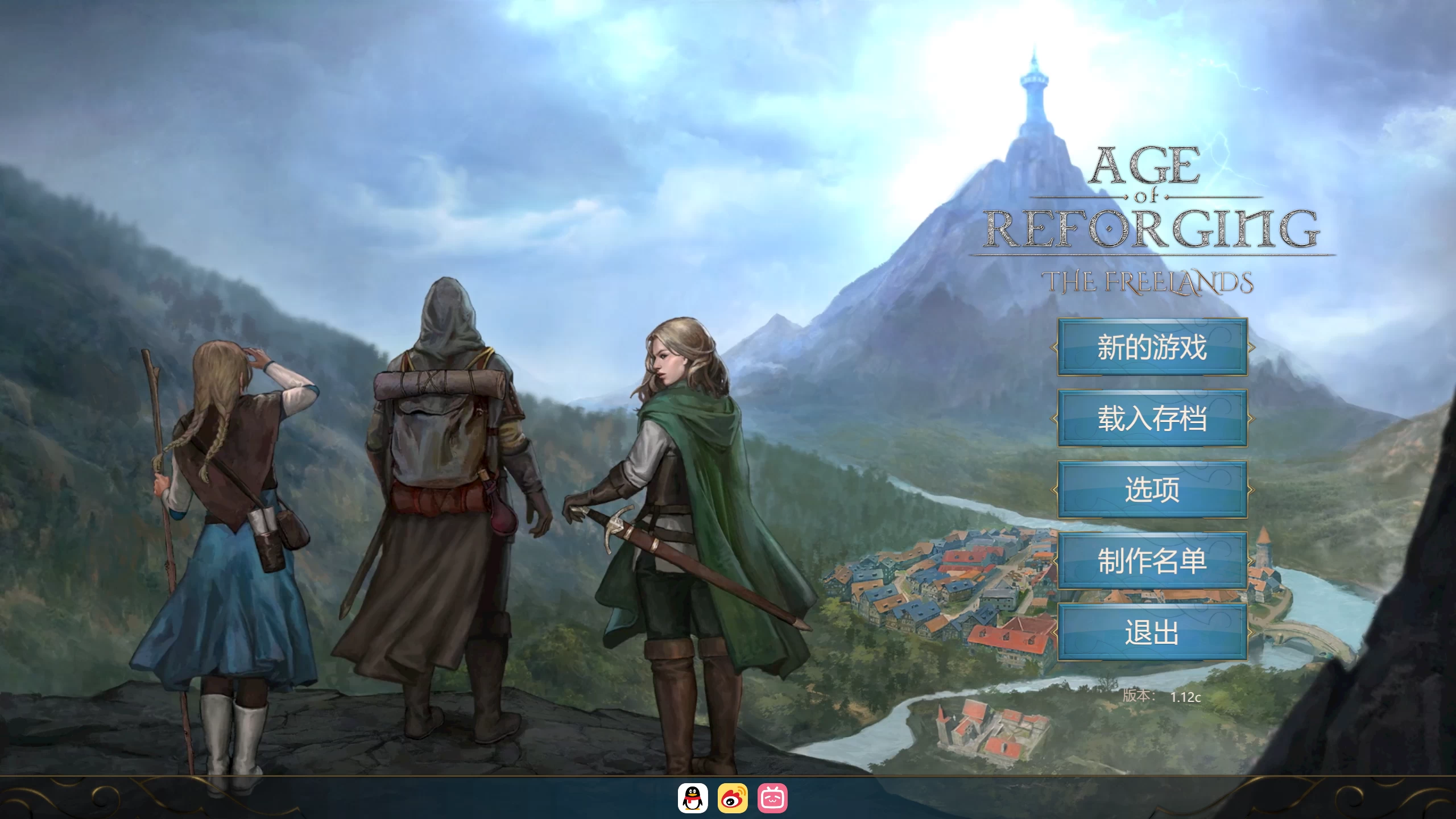1456x819 pixels.
Task: Quit the game via 退出
Action: [1152, 632]
